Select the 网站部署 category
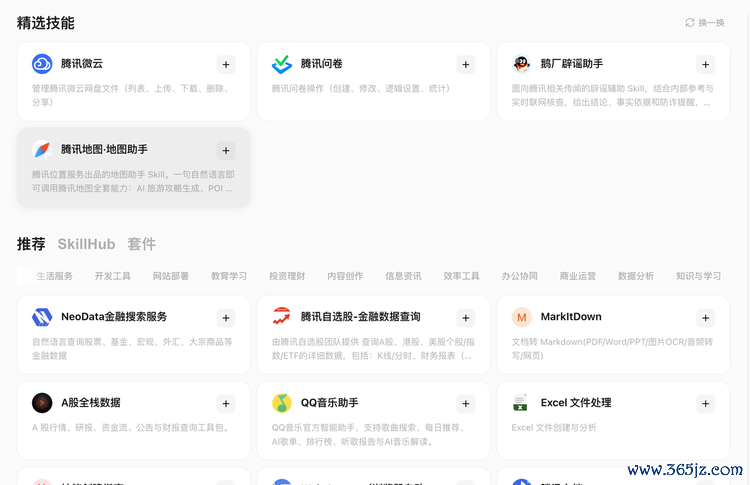This screenshot has height=485, width=750. click(x=171, y=276)
